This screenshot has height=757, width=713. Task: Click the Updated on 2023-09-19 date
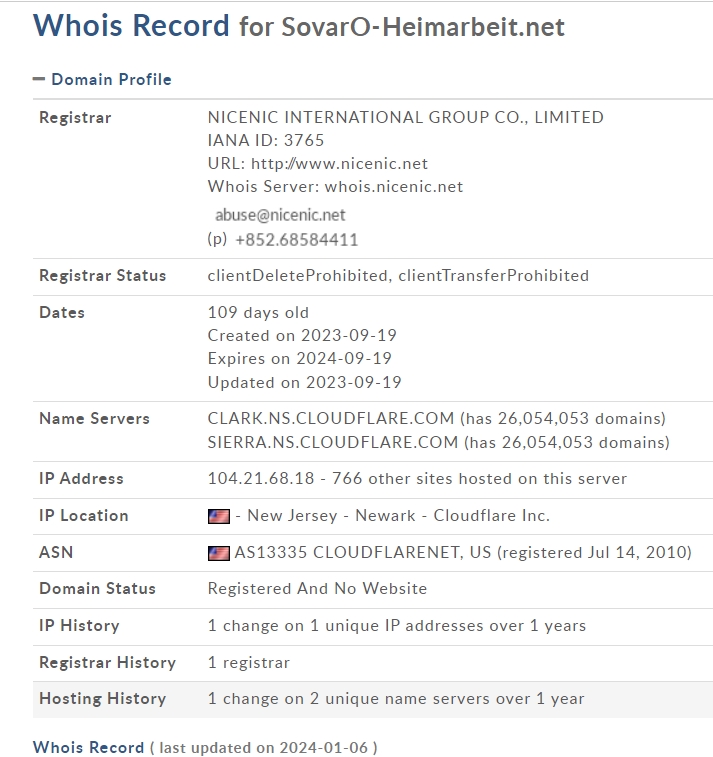305,382
